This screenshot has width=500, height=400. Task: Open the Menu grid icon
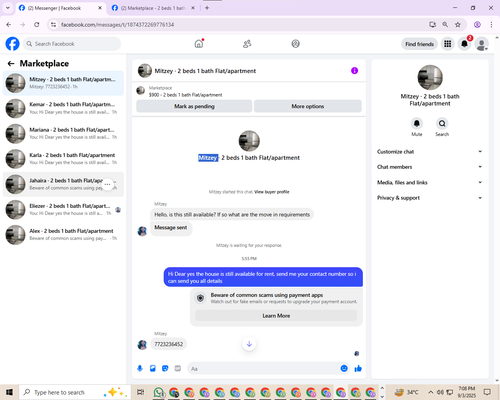click(x=448, y=44)
